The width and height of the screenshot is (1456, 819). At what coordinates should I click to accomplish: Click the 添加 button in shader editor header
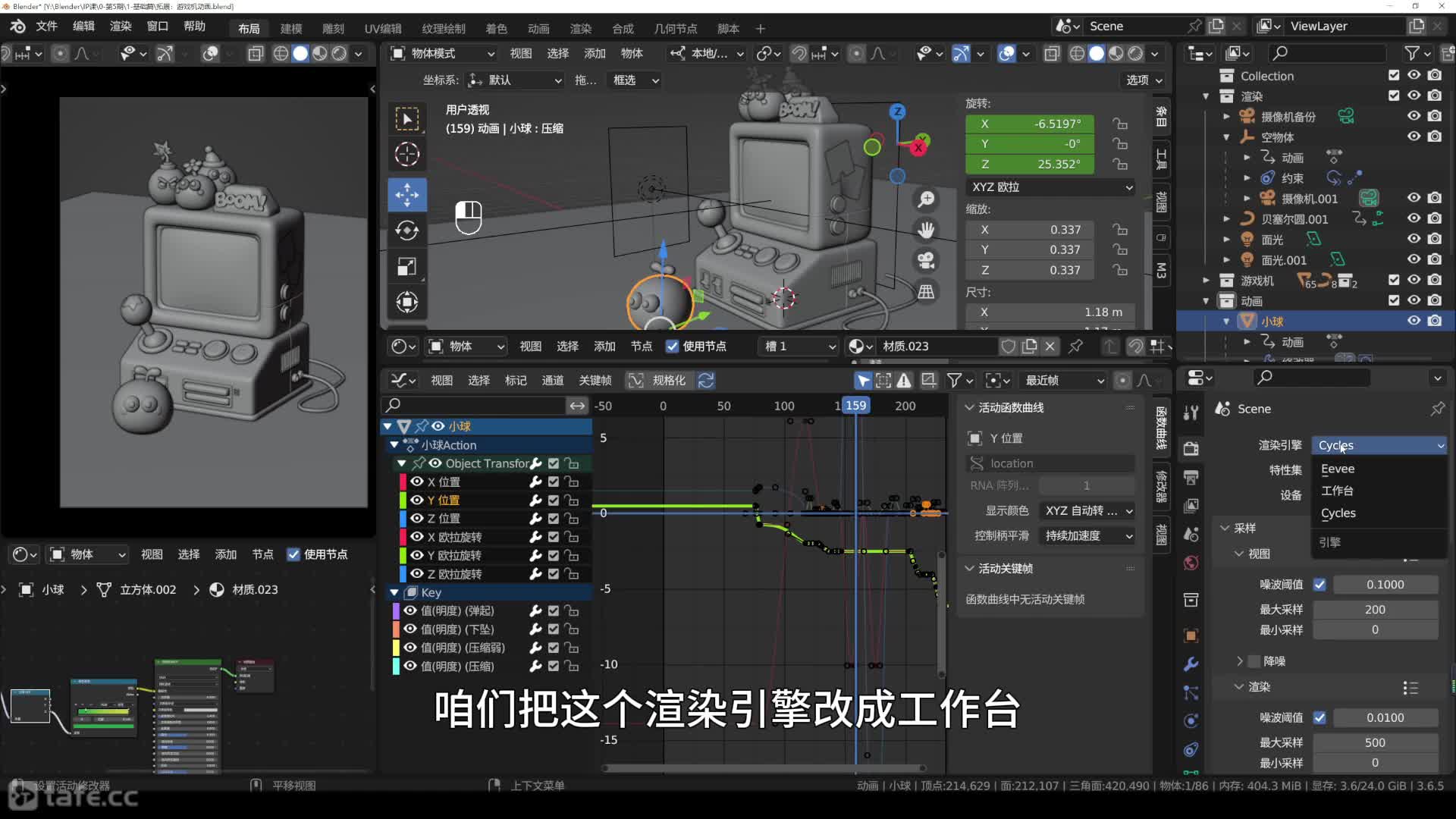click(x=604, y=347)
